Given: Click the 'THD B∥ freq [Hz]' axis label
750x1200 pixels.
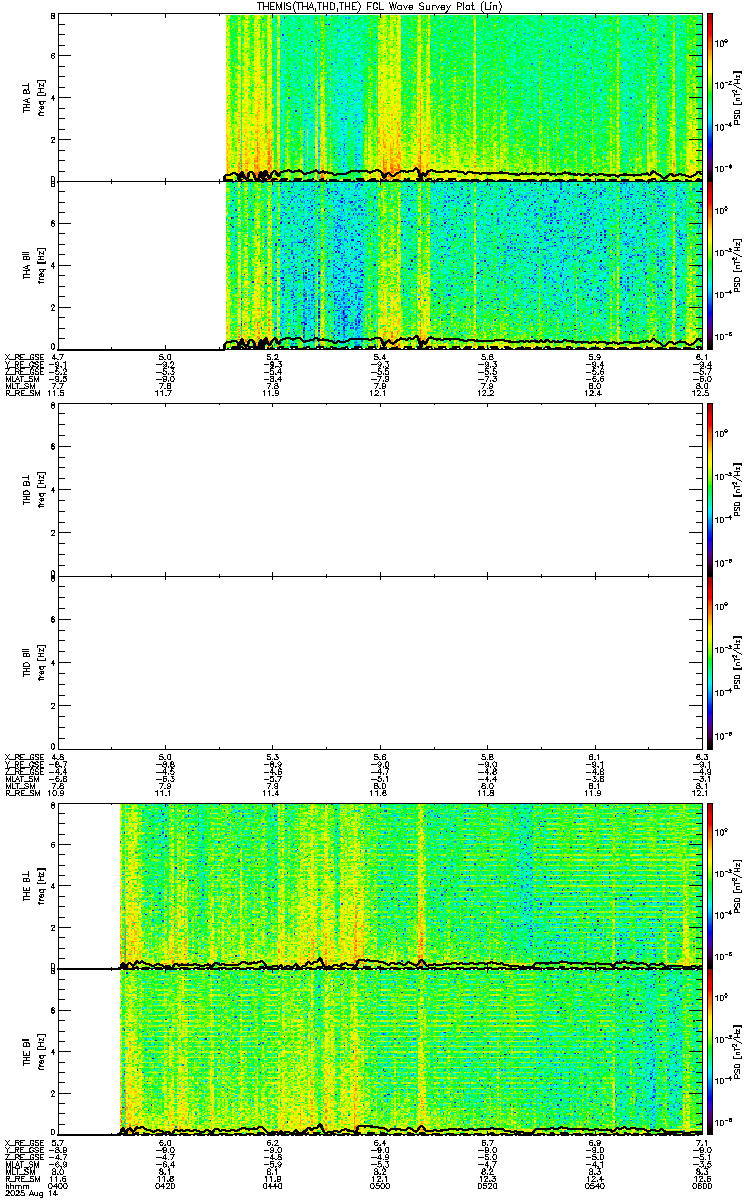Looking at the screenshot, I should (33, 661).
